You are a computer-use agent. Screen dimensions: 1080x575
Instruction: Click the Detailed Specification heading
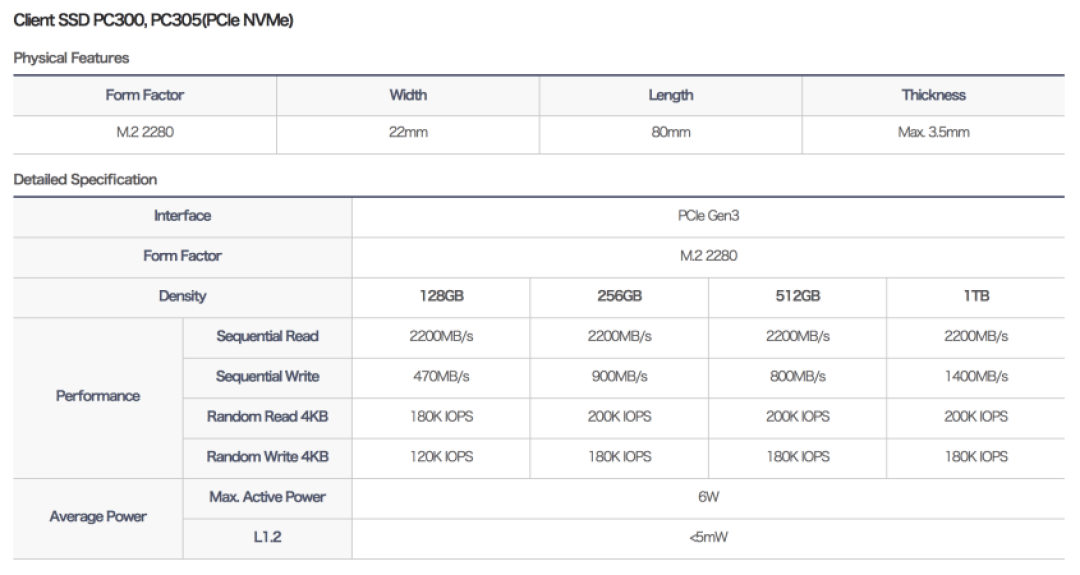85,180
